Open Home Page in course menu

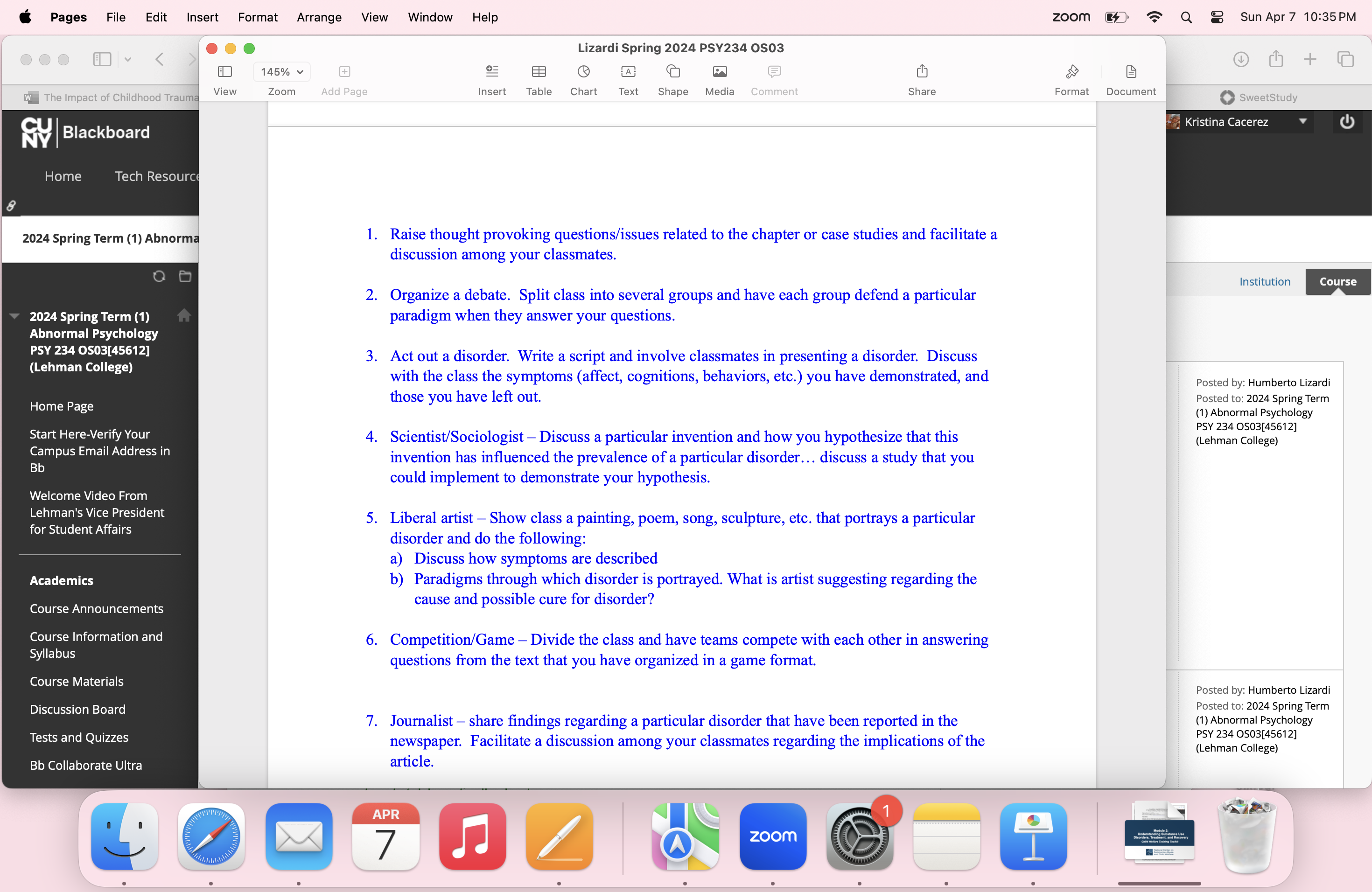(x=61, y=406)
